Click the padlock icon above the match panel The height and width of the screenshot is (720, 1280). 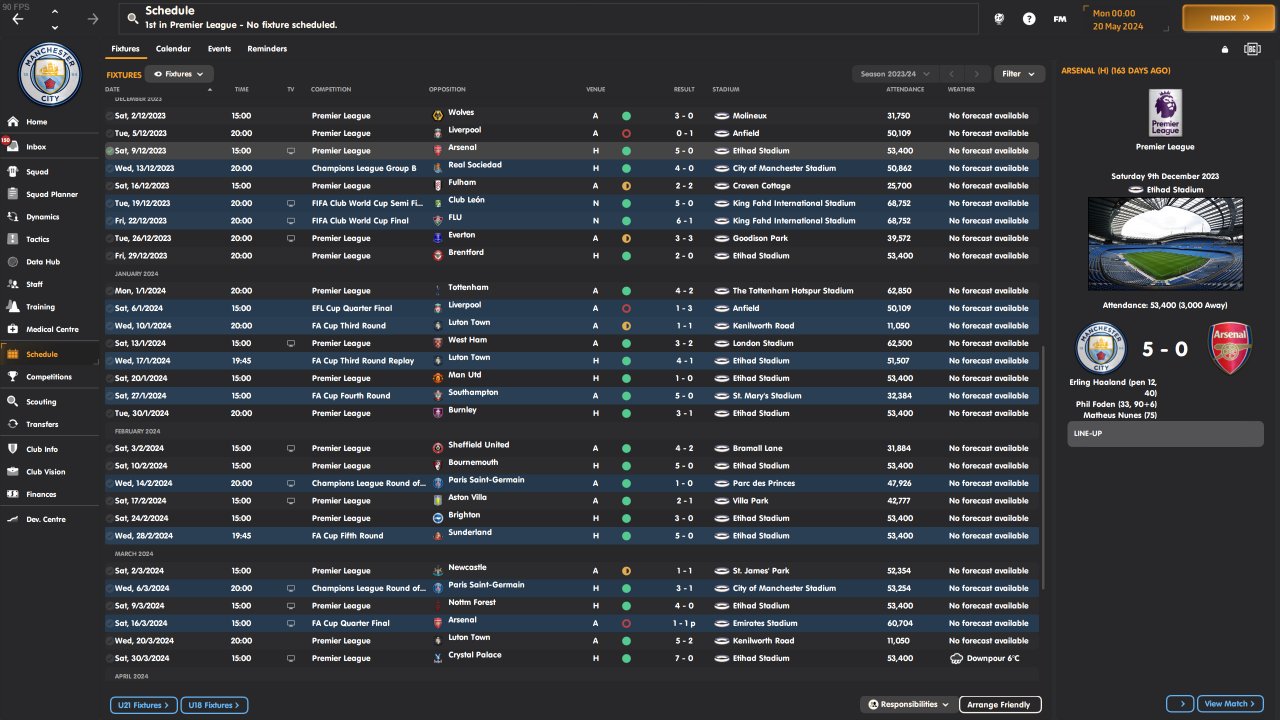(x=1225, y=49)
